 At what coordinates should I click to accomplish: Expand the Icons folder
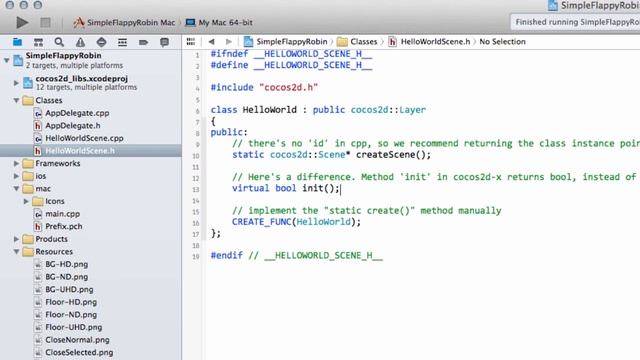(x=26, y=201)
